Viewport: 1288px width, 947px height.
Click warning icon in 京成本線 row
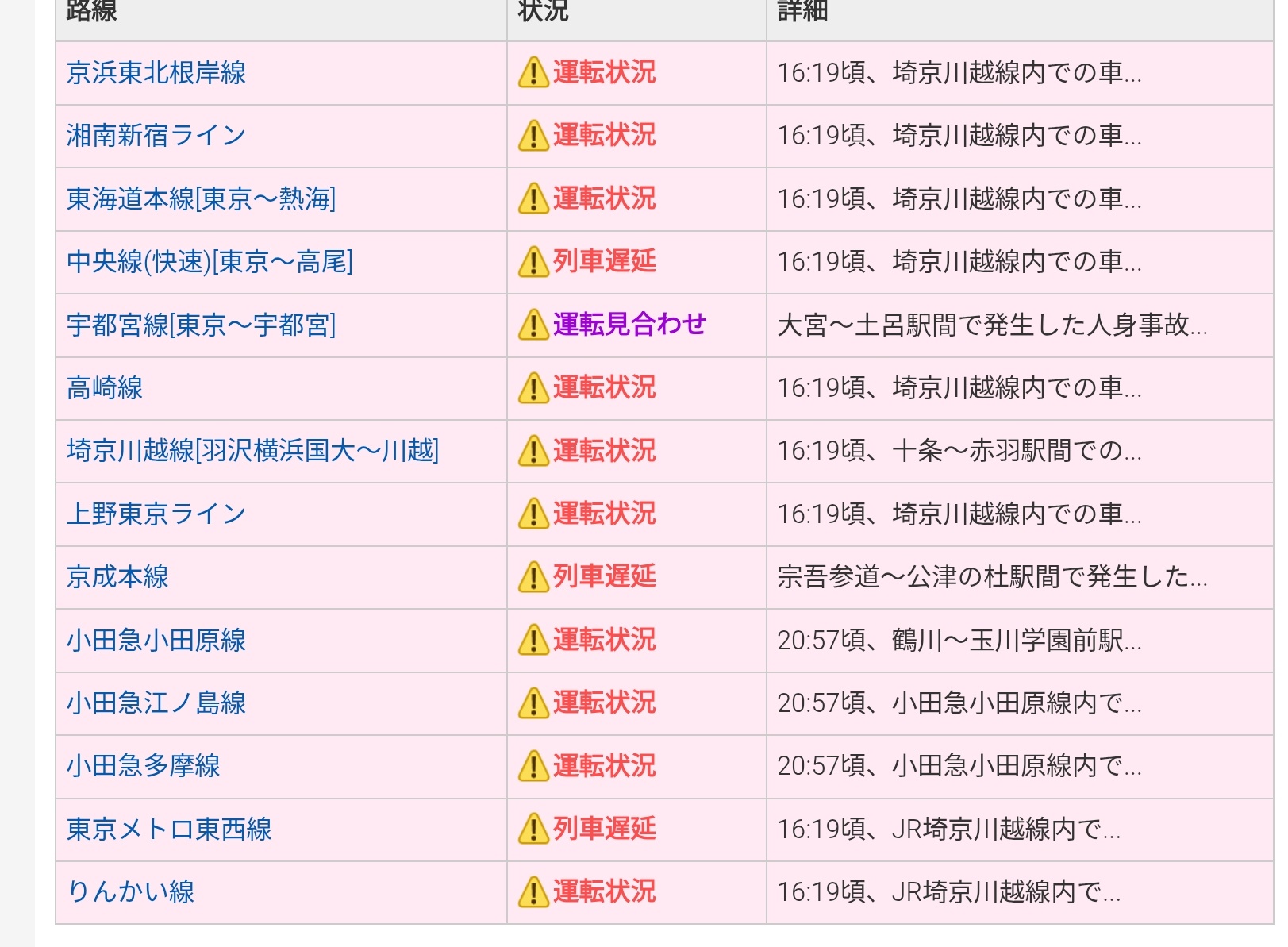point(533,577)
